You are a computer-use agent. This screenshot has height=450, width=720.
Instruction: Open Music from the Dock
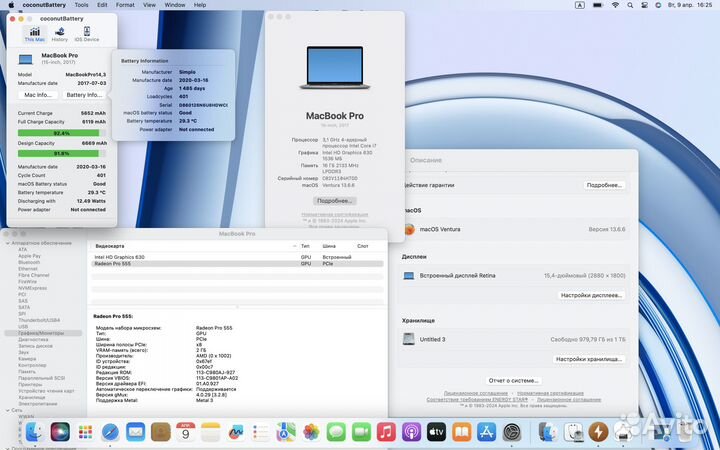386,432
